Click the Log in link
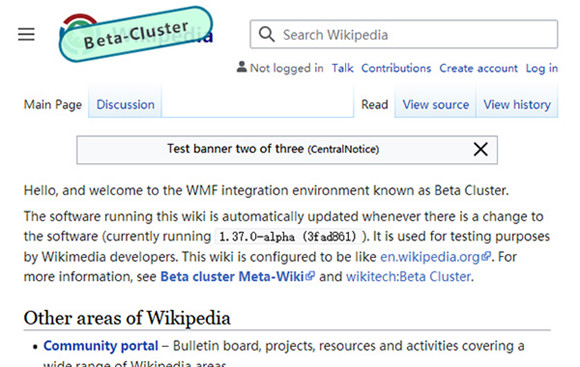 pyautogui.click(x=542, y=68)
